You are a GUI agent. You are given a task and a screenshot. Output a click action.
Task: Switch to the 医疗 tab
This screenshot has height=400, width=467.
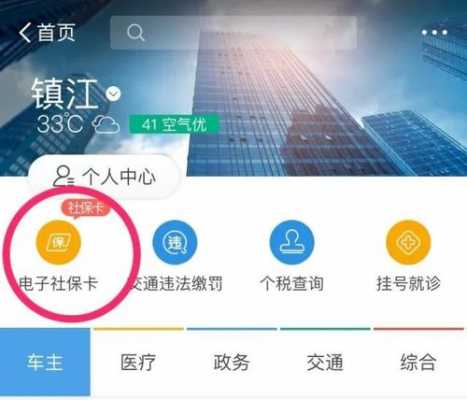(x=138, y=362)
